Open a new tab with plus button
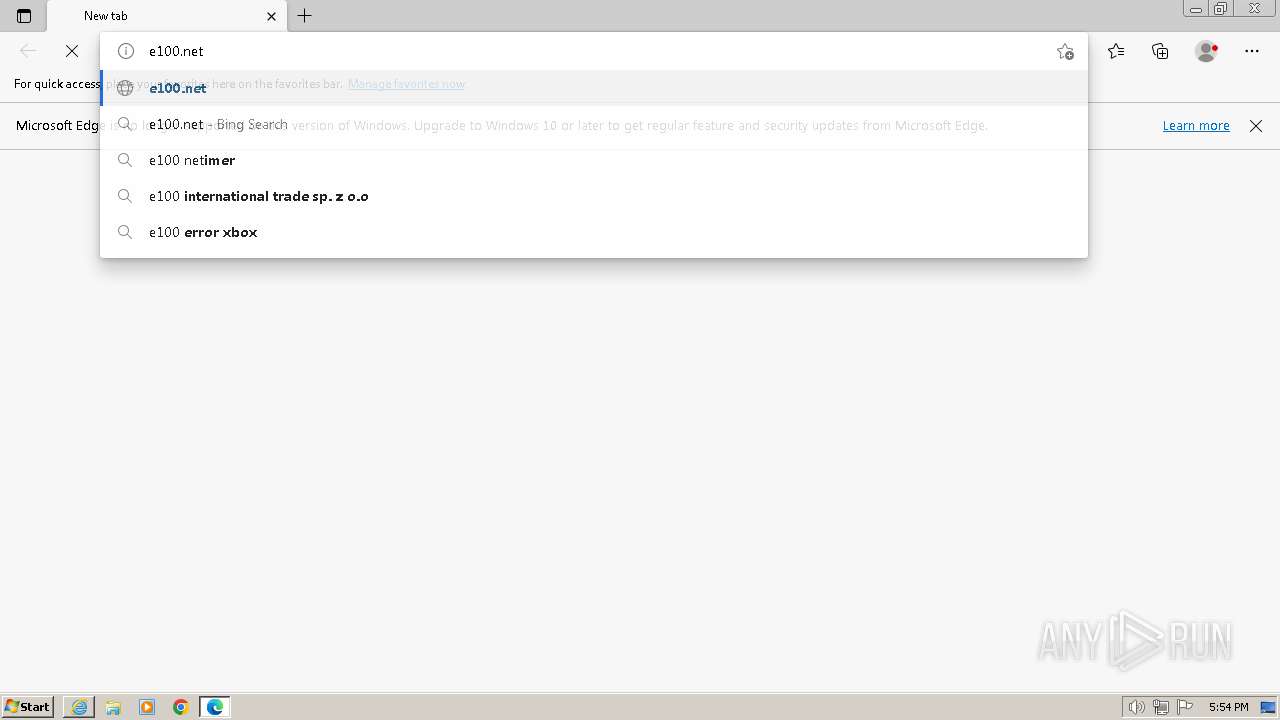 [305, 16]
